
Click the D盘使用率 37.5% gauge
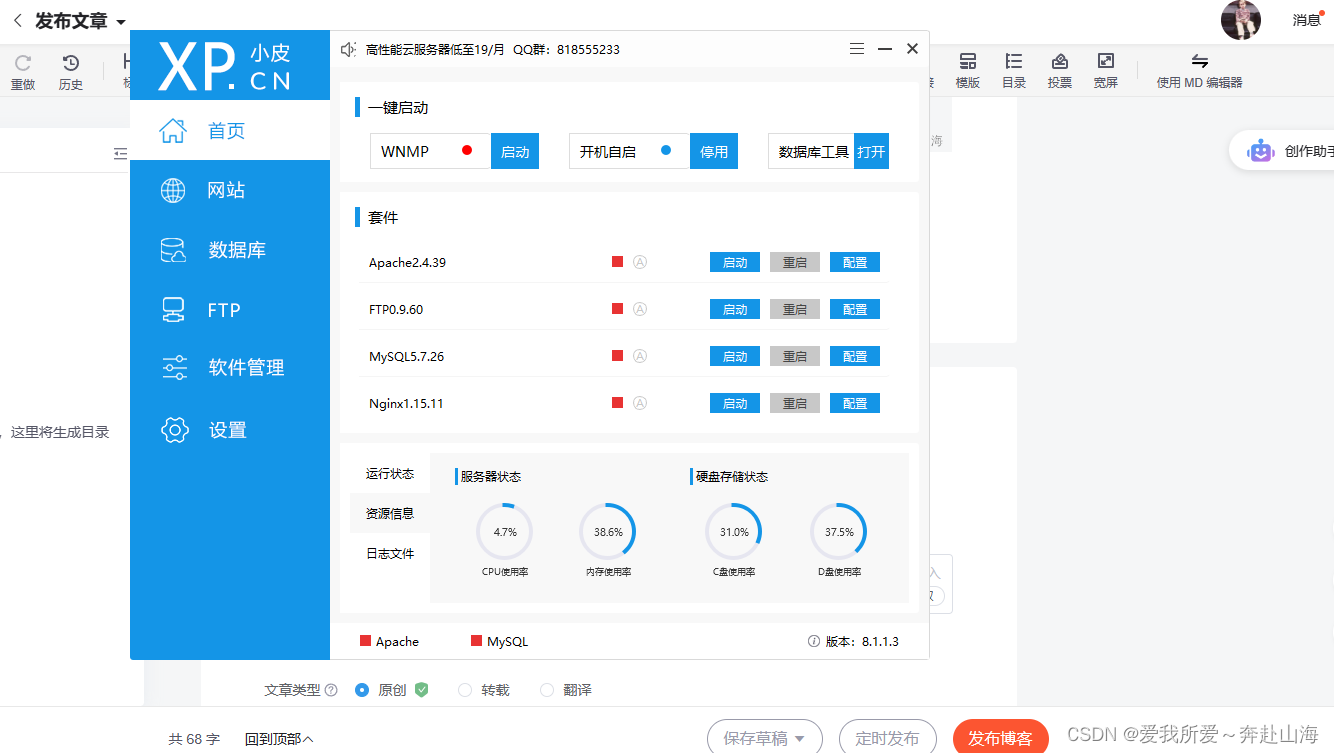839,532
